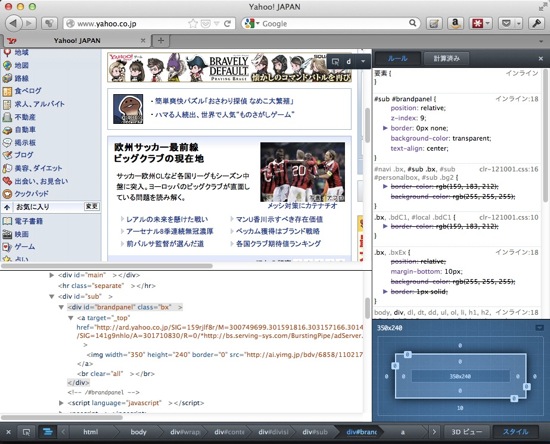Open the wrench developer tools icon
Viewport: 550px width, 444px height.
tap(537, 23)
